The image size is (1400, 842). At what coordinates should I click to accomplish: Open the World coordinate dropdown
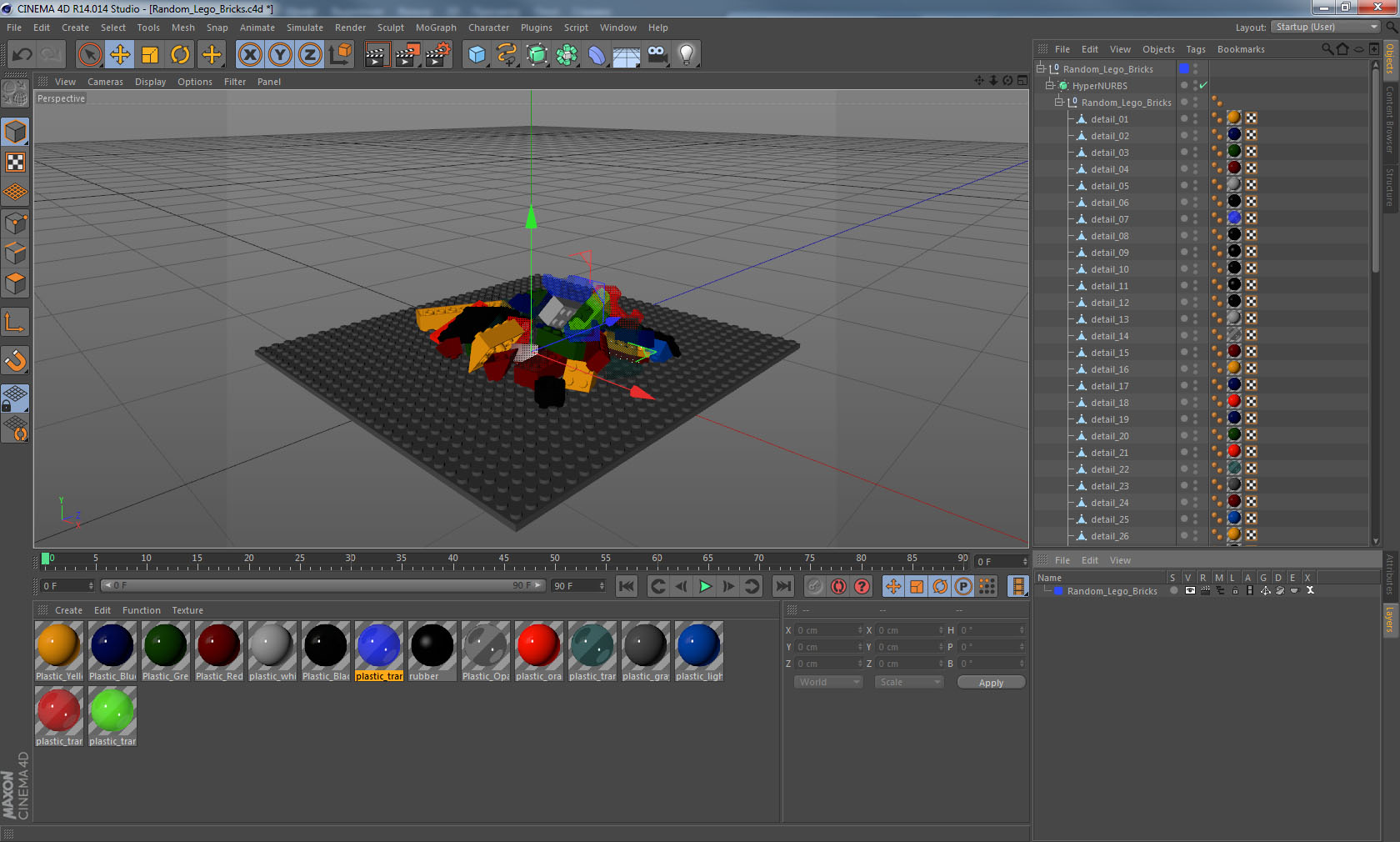coord(828,682)
